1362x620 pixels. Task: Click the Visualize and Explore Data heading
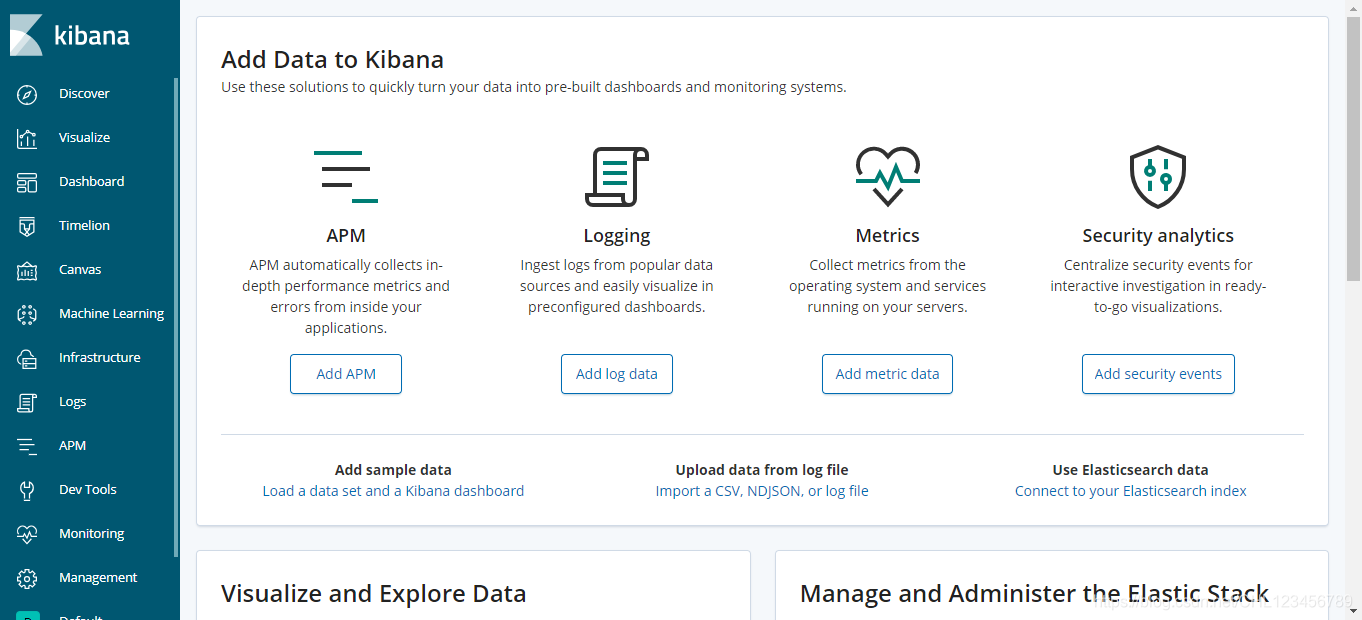[x=374, y=594]
